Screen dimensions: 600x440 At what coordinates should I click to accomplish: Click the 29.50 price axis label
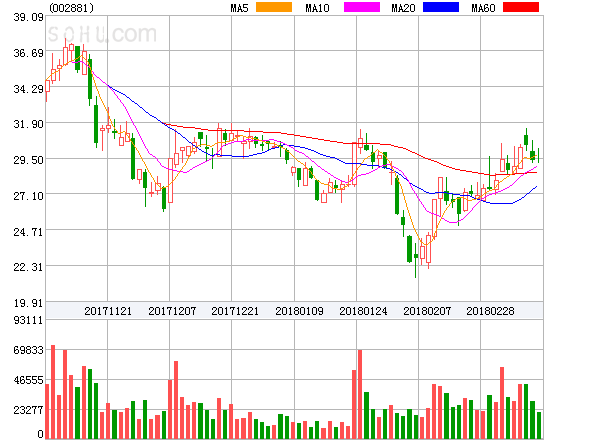point(28,160)
